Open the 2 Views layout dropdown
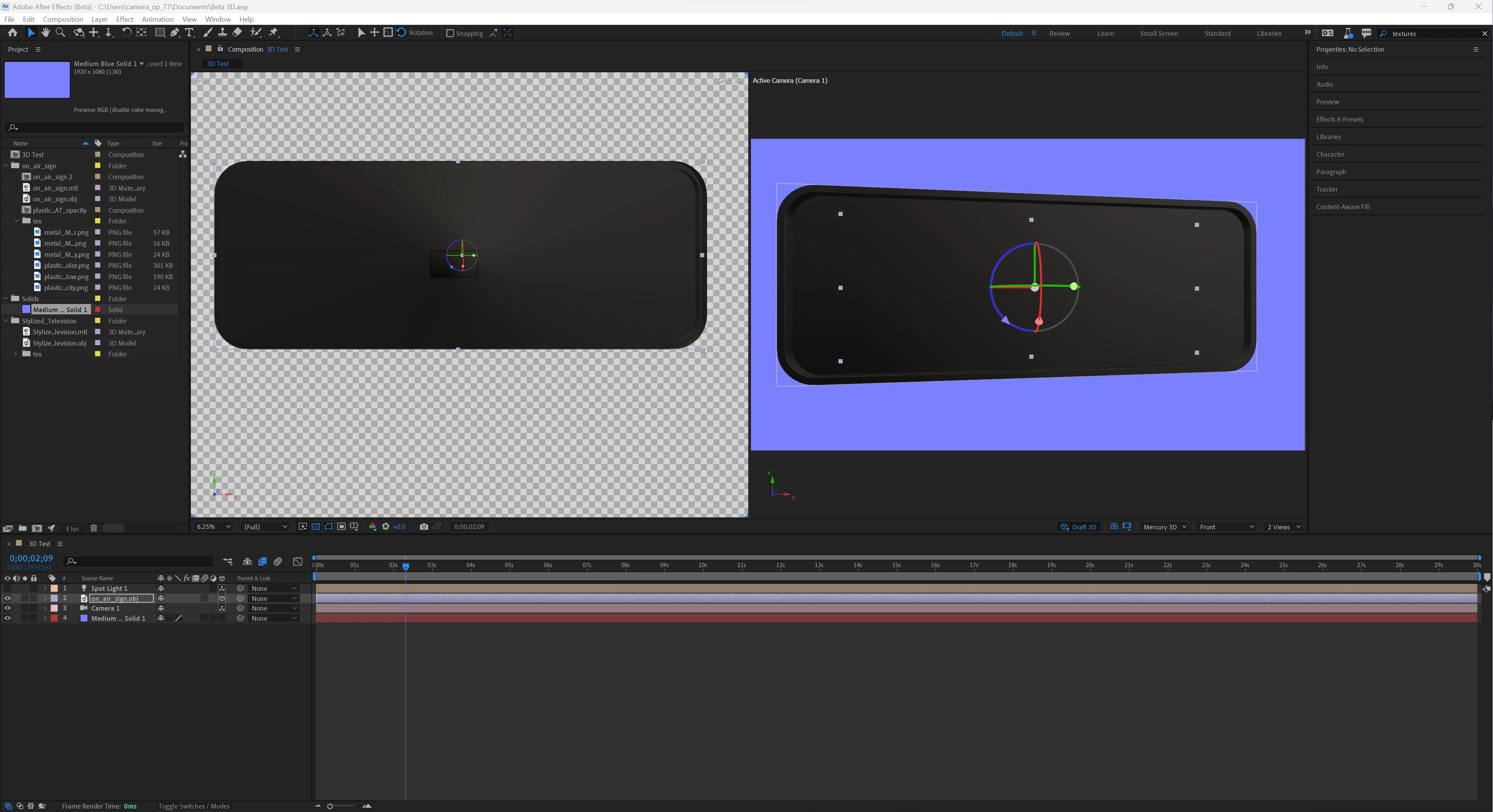This screenshot has height=812, width=1493. [x=1284, y=527]
